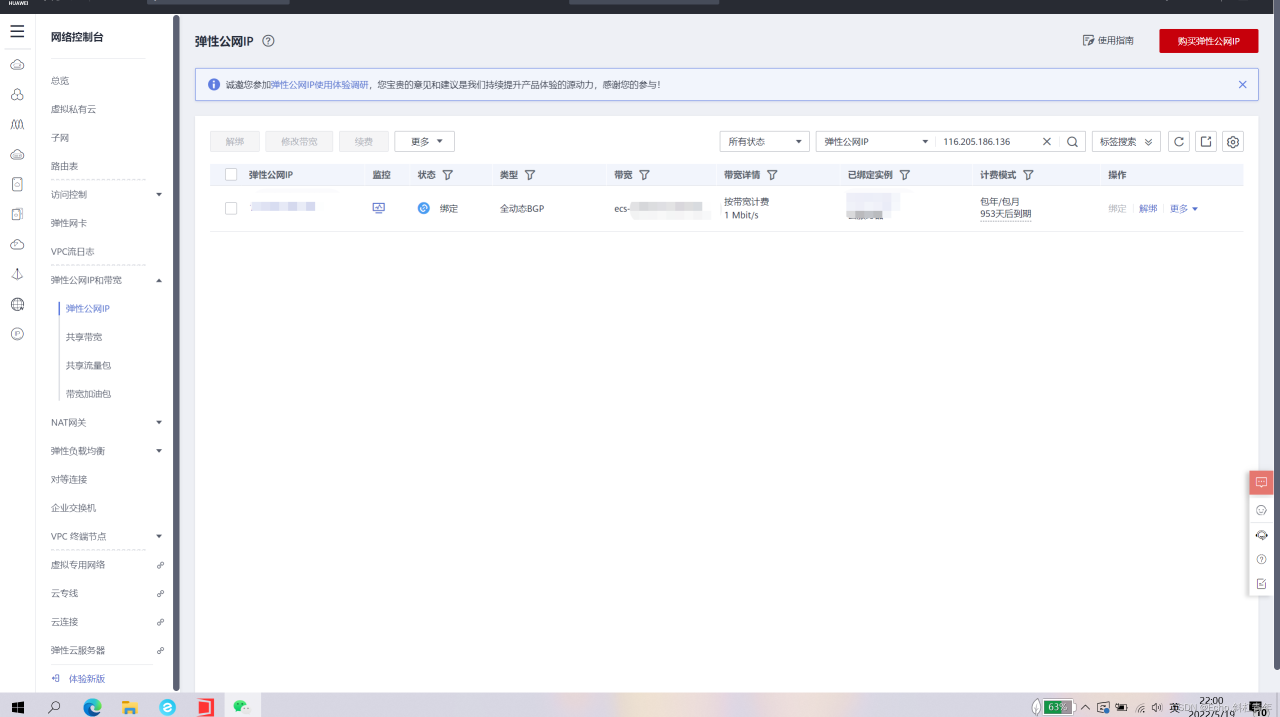1280x717 pixels.
Task: Select 共享带宽 in the sidebar
Action: pyautogui.click(x=84, y=337)
